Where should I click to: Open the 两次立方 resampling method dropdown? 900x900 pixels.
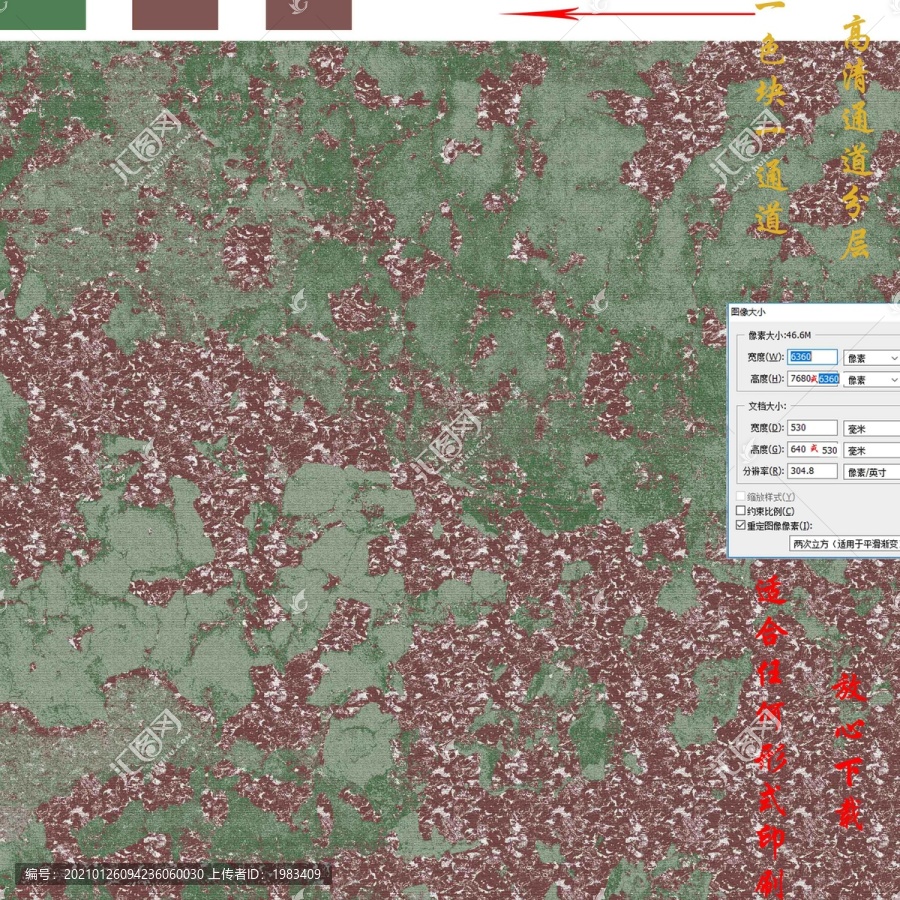point(844,544)
